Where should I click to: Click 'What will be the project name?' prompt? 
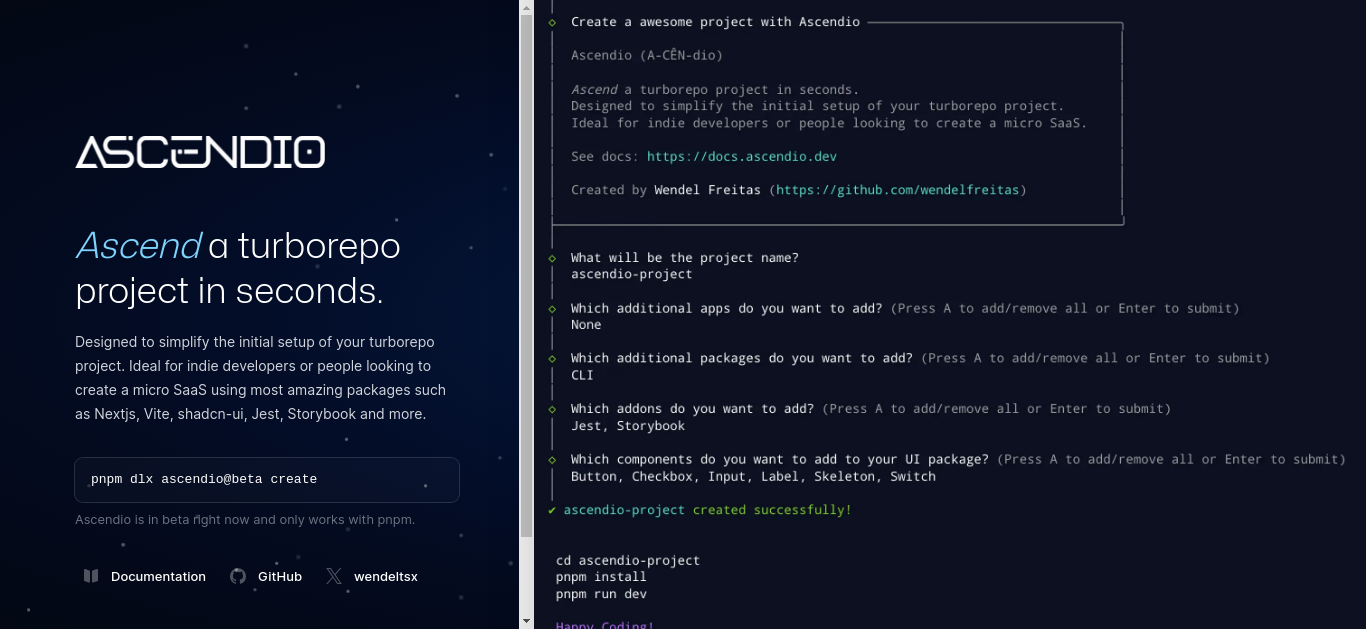[685, 258]
